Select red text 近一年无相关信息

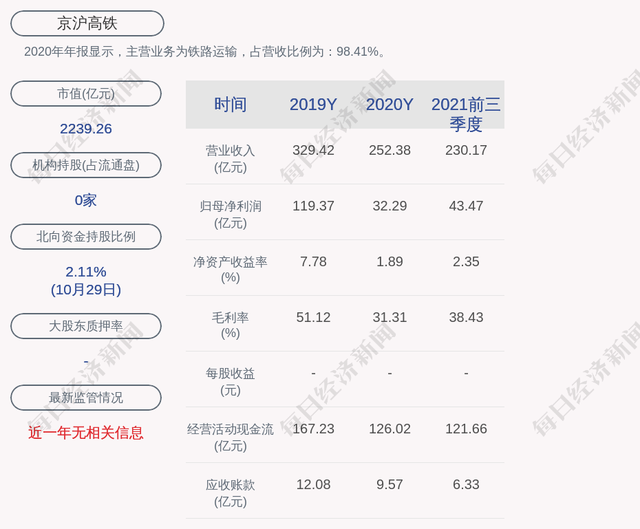(x=86, y=433)
